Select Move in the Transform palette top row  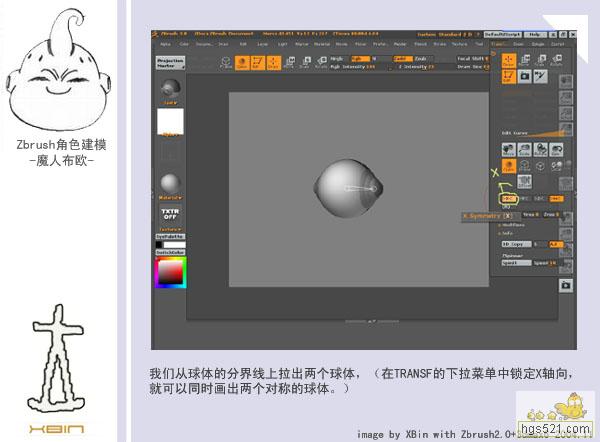point(525,60)
